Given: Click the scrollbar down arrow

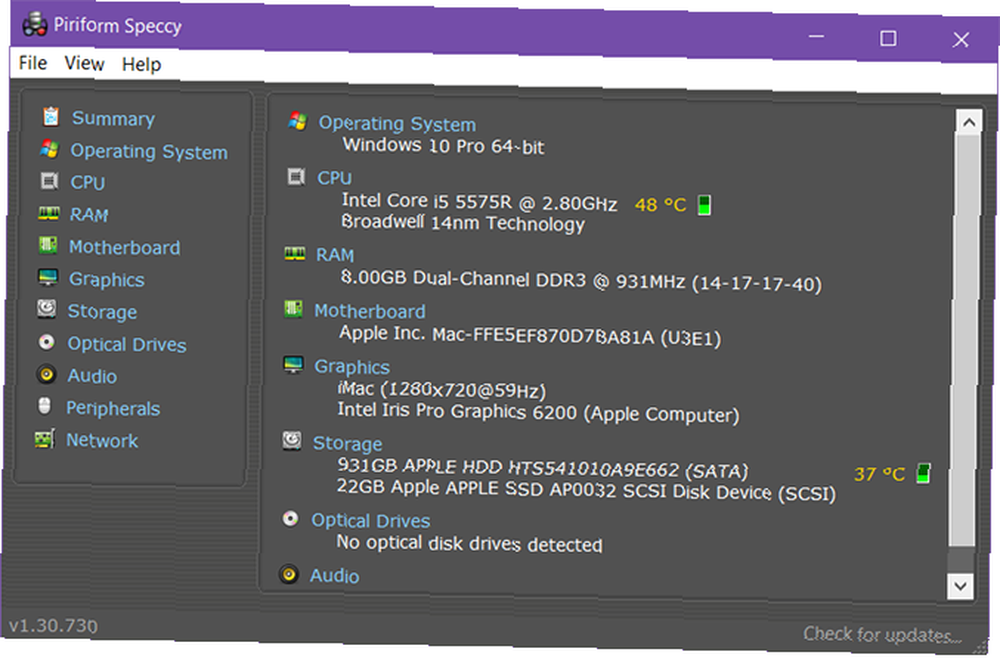Looking at the screenshot, I should (x=960, y=585).
